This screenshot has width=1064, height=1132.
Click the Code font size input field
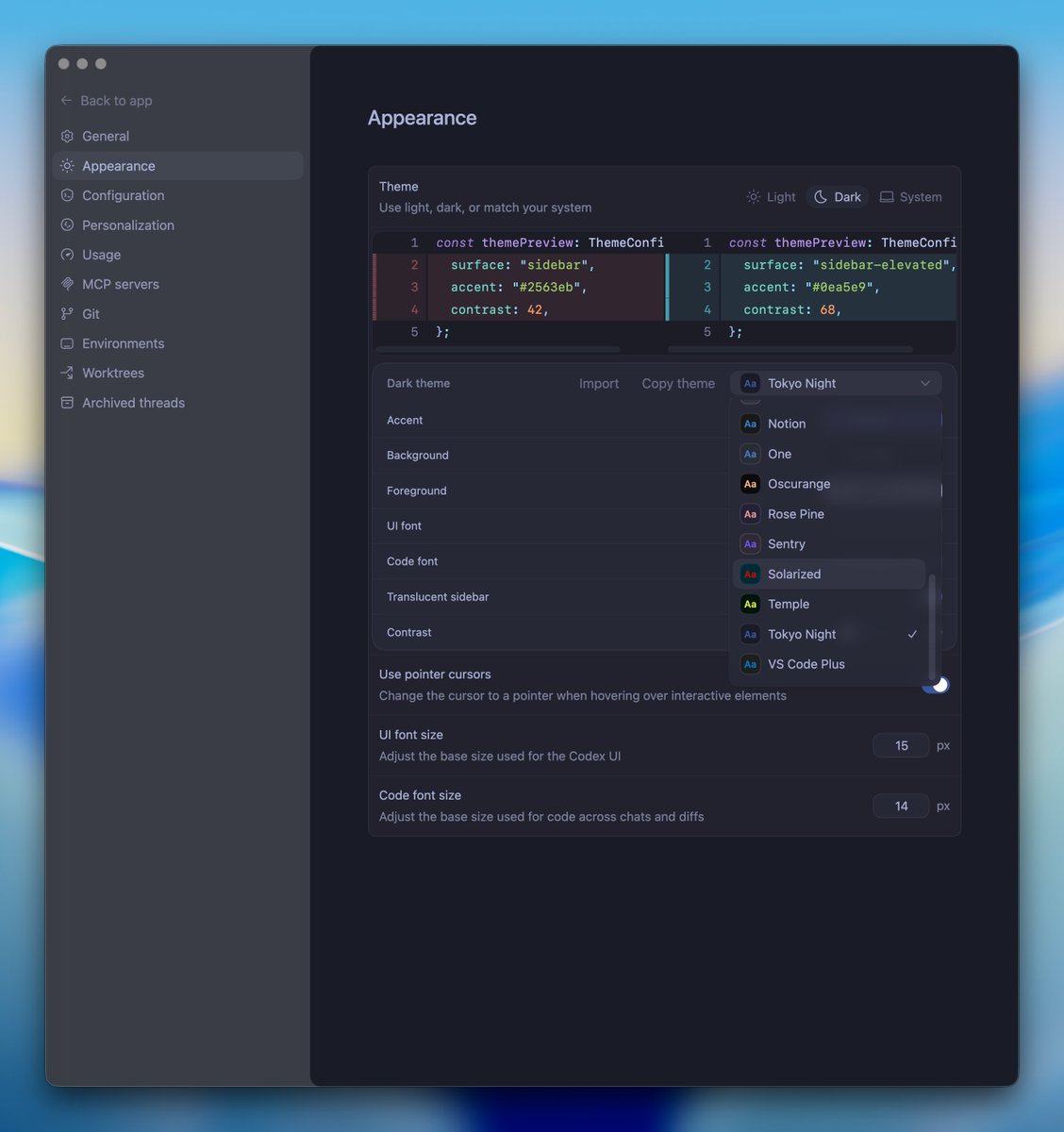click(901, 806)
